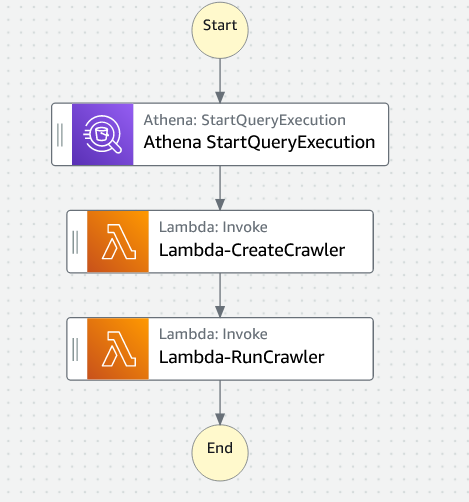Select the Athena StartQueryExecution state name

(x=259, y=142)
